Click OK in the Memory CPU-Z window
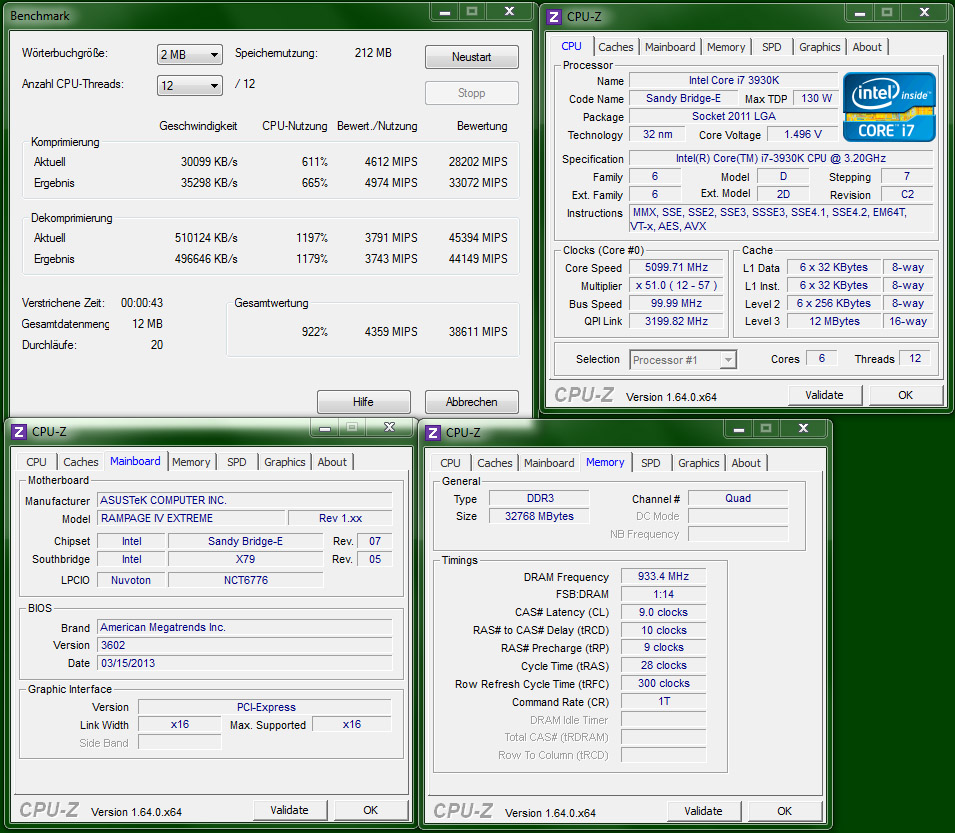955x833 pixels. tap(785, 811)
